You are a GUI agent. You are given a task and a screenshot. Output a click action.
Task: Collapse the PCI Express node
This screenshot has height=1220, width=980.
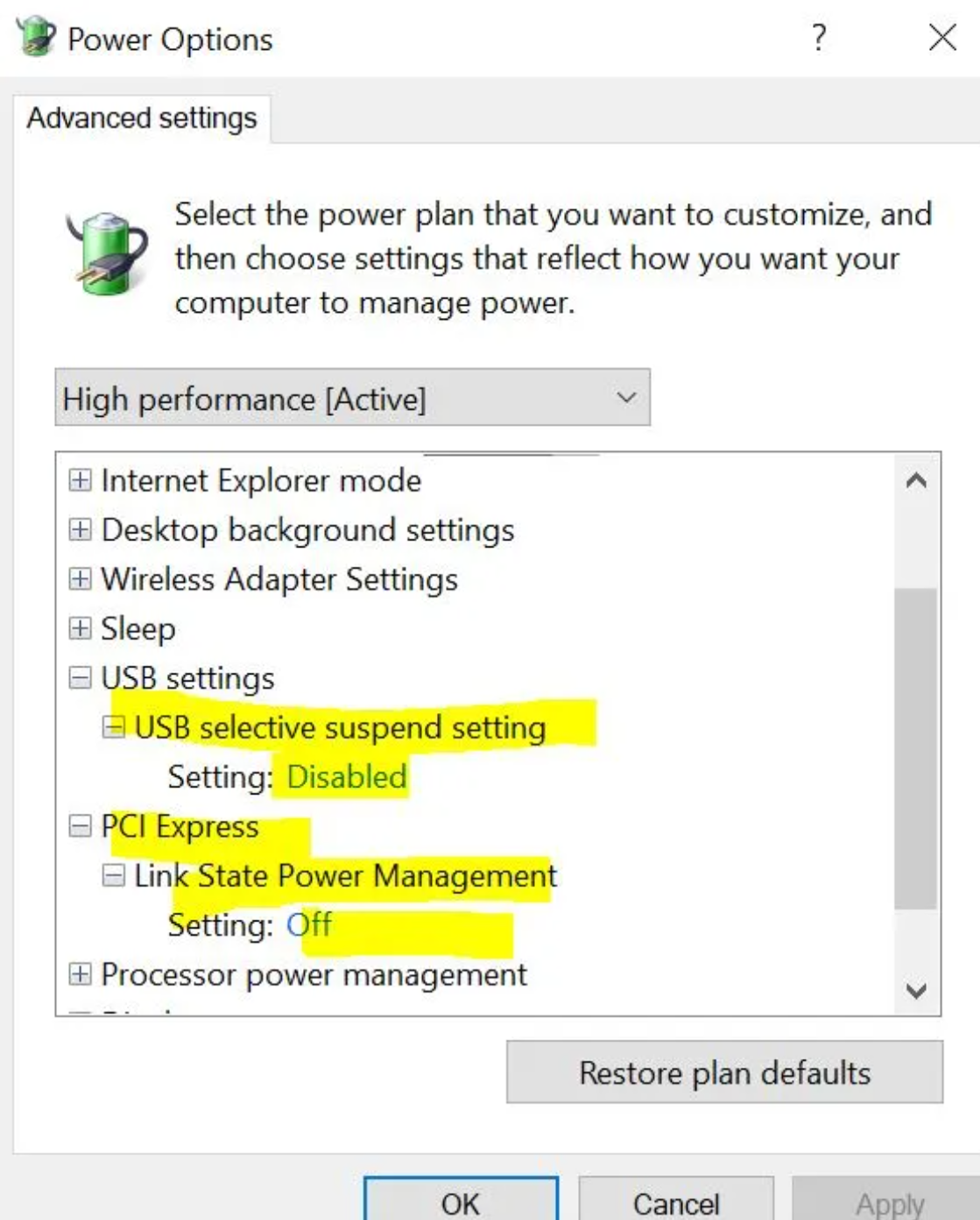coord(80,826)
